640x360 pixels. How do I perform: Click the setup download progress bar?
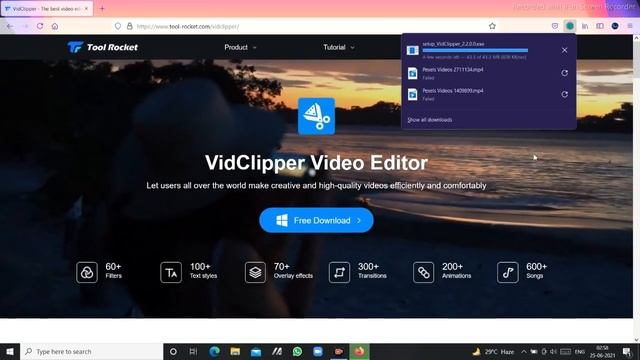(475, 51)
